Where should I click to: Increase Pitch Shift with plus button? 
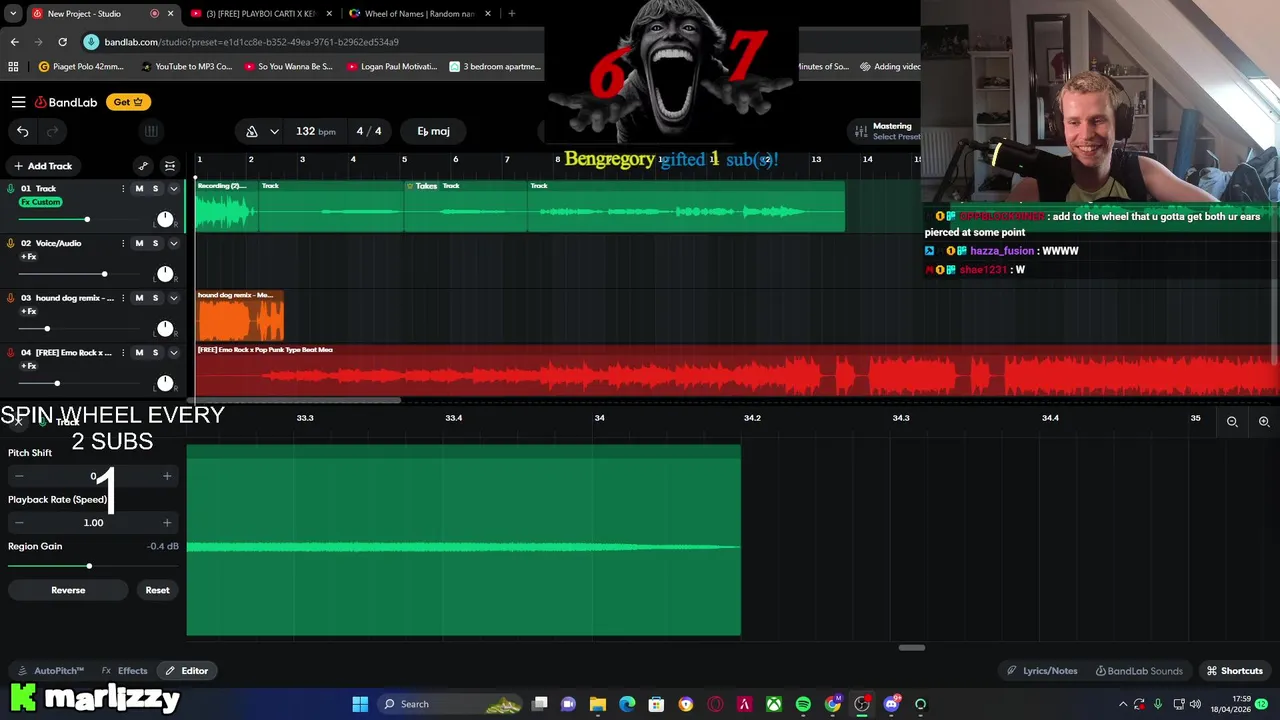(167, 476)
